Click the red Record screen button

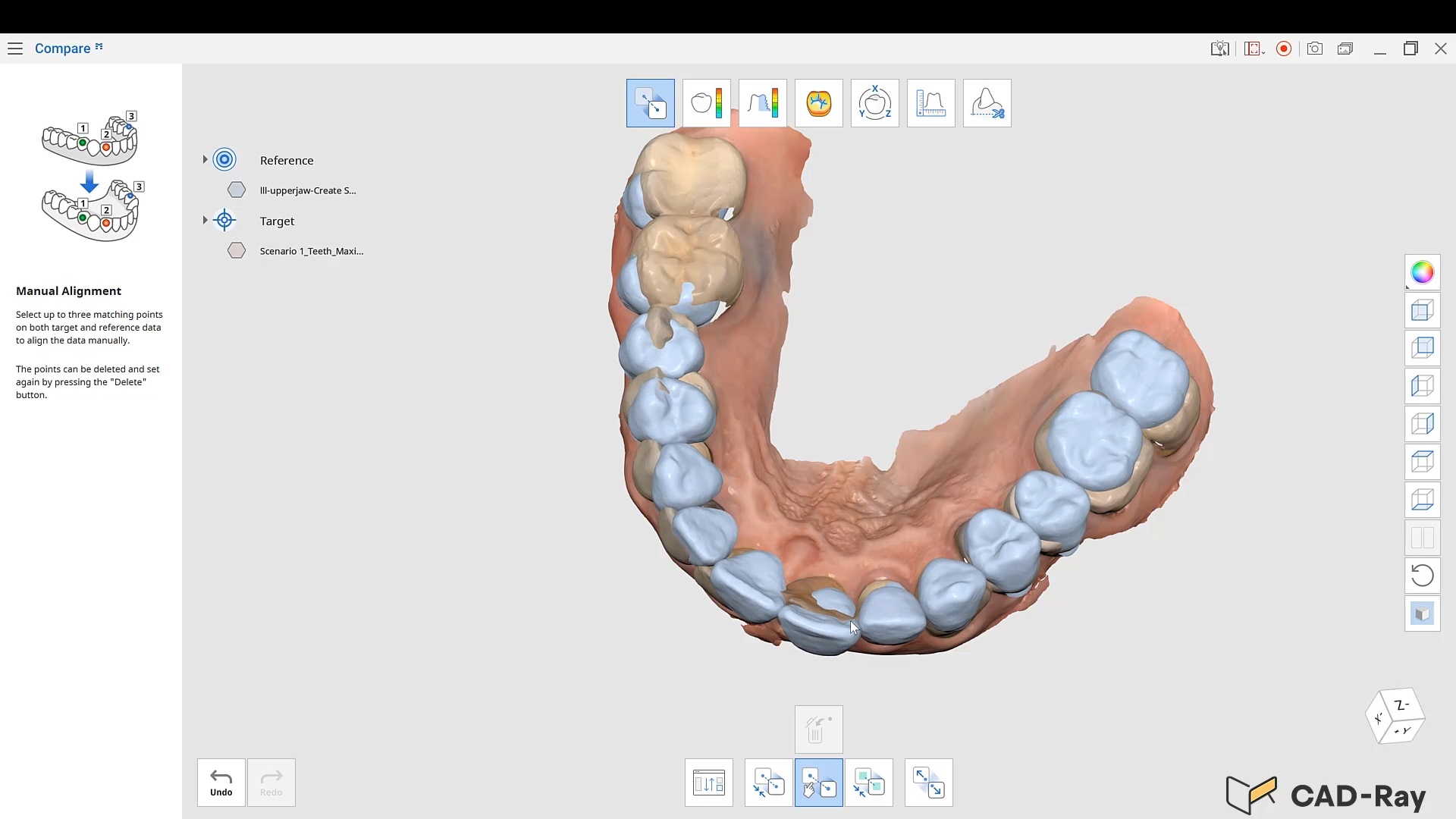click(1284, 49)
